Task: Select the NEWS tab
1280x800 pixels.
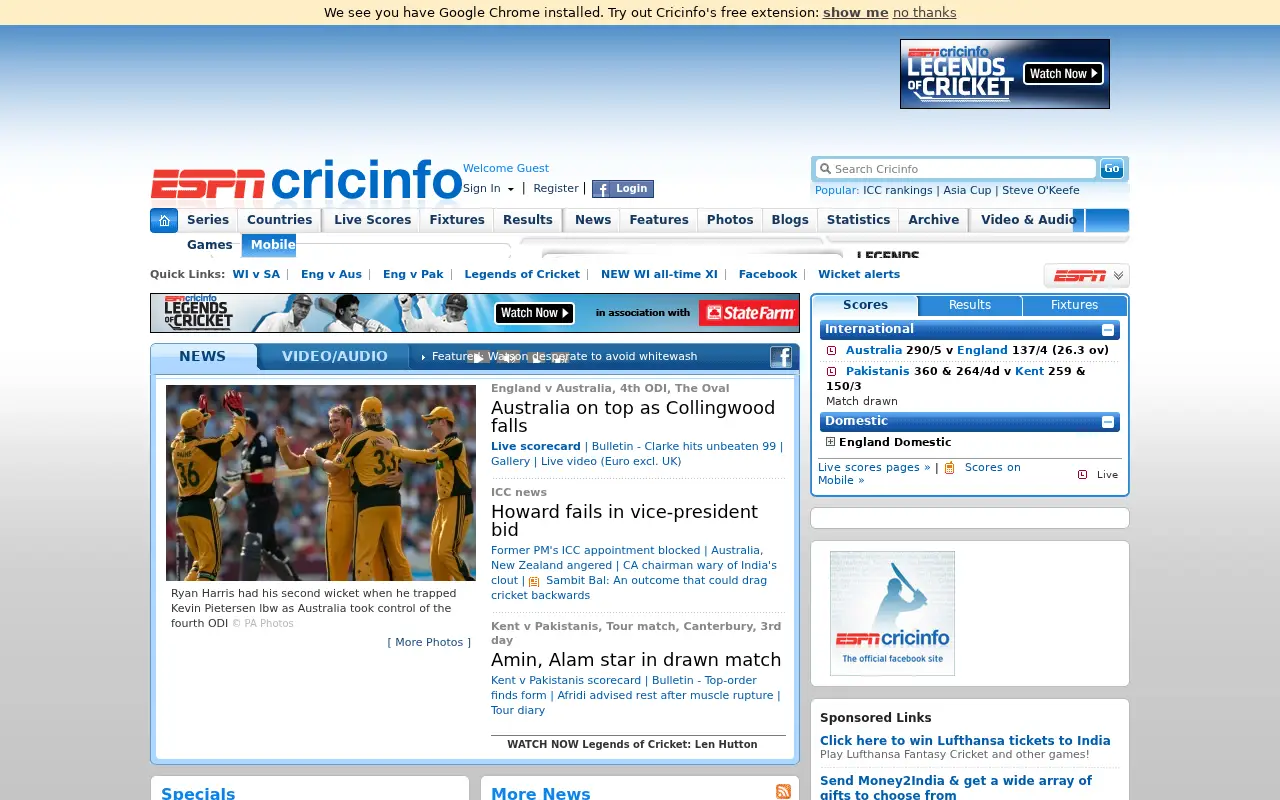Action: tap(203, 356)
